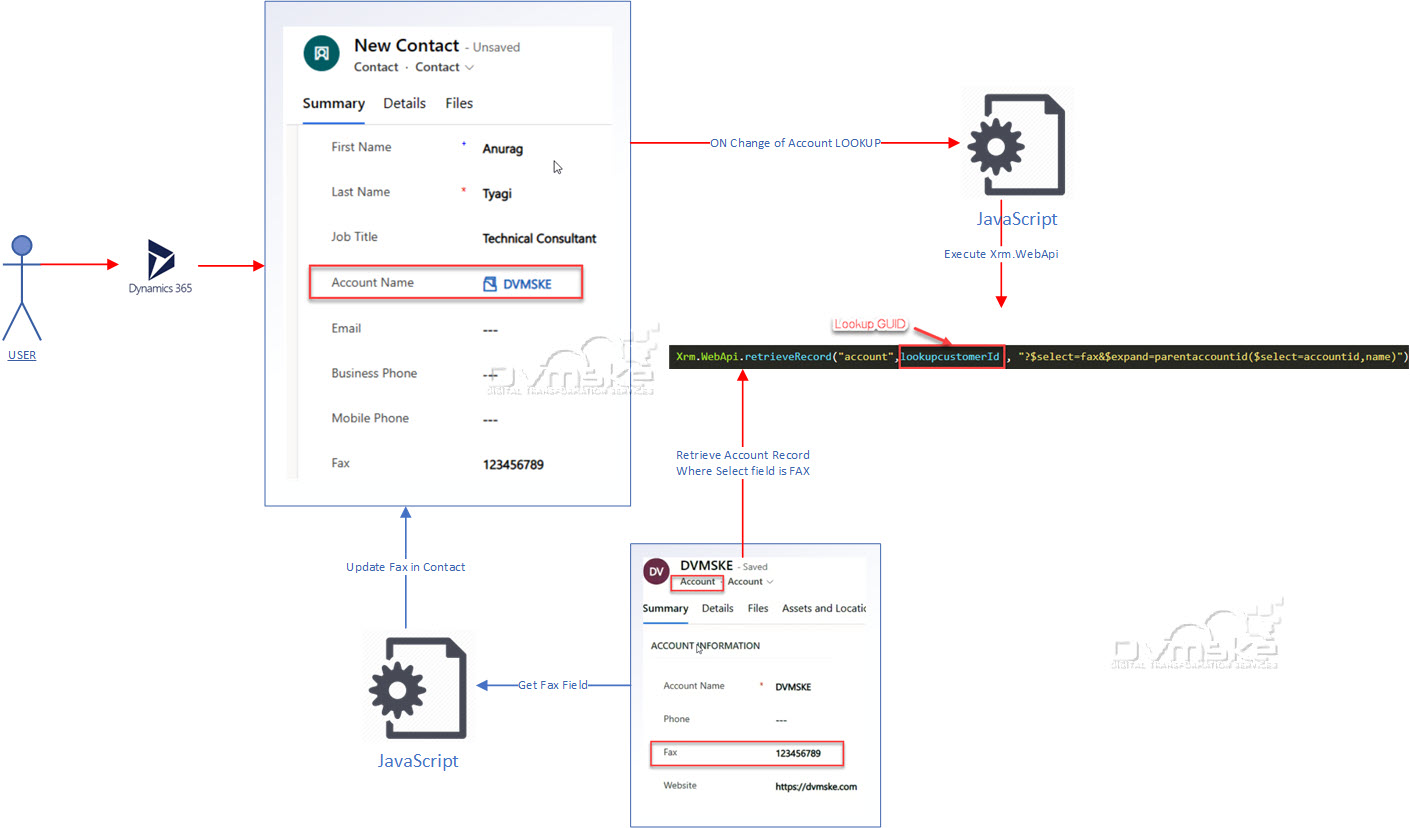Open the https://dvmske.com website link
This screenshot has width=1410, height=828.
click(x=816, y=787)
